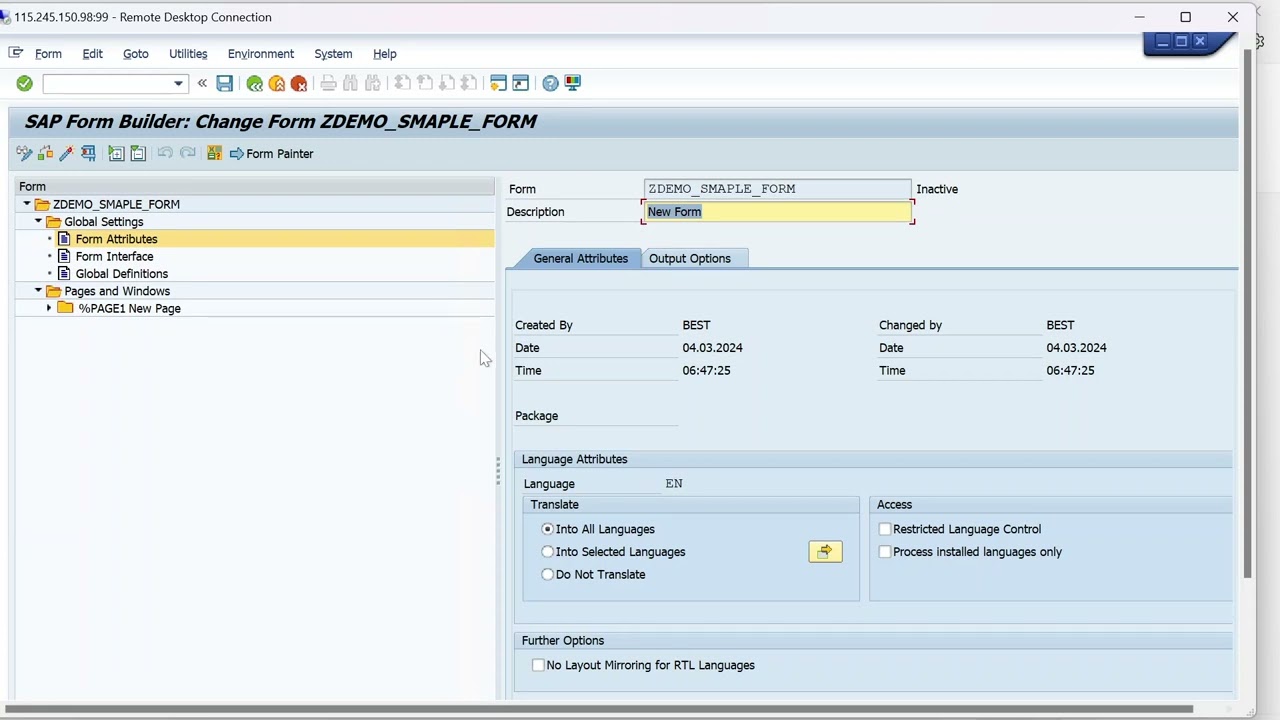Toggle the Field List icon
Screen dimensions: 1280x720
pyautogui.click(x=214, y=153)
